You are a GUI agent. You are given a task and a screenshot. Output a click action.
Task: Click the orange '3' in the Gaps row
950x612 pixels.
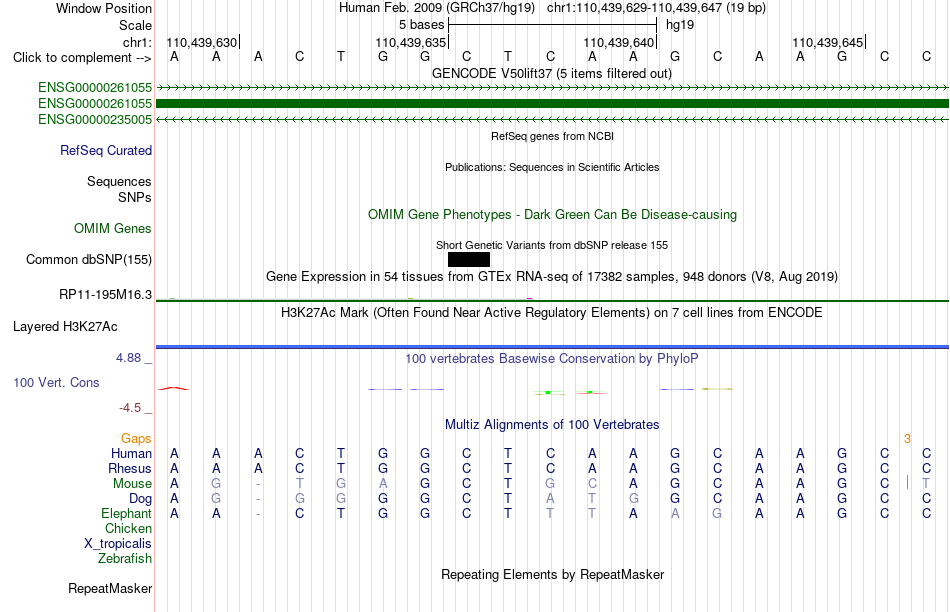point(907,438)
